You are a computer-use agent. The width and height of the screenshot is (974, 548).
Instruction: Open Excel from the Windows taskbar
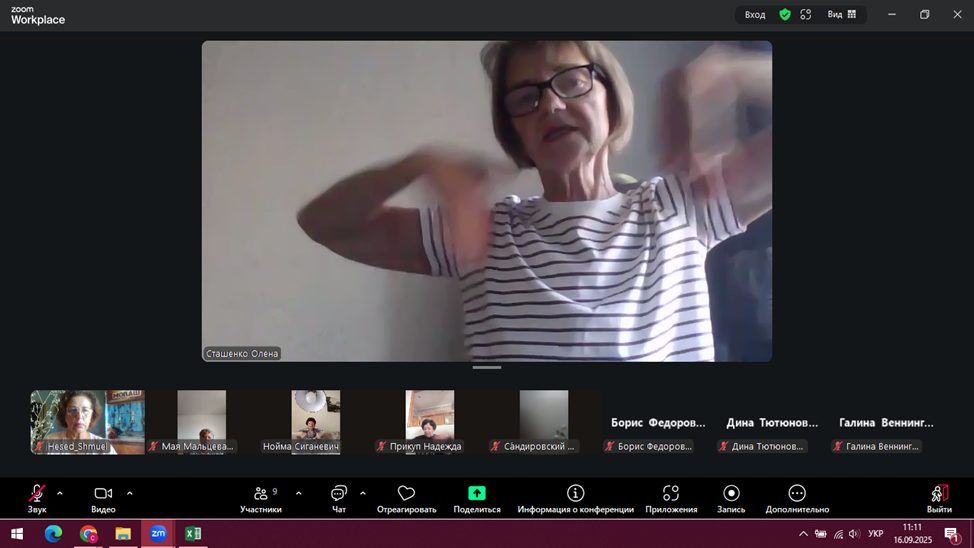[193, 533]
